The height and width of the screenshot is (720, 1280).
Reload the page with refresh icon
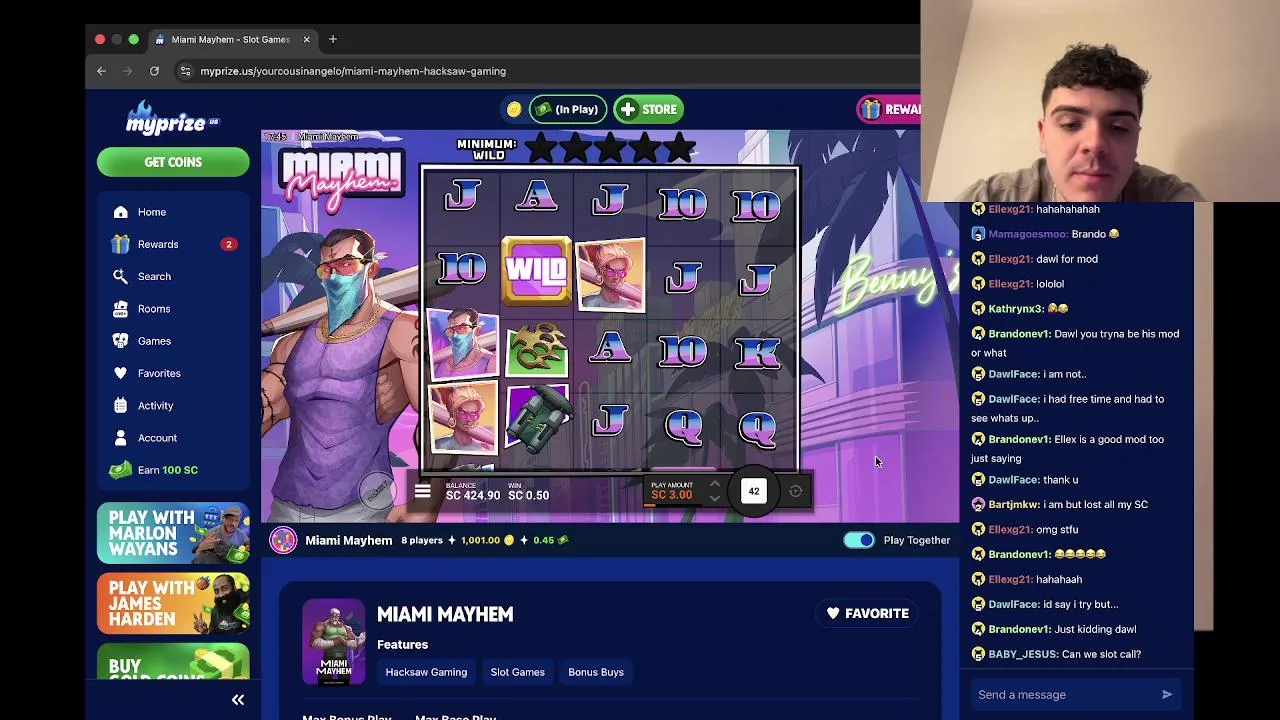click(154, 71)
